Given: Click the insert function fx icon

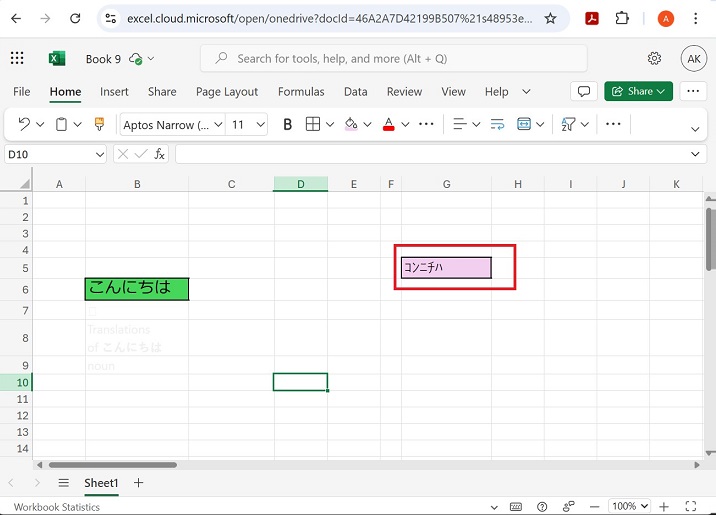Looking at the screenshot, I should click(160, 154).
